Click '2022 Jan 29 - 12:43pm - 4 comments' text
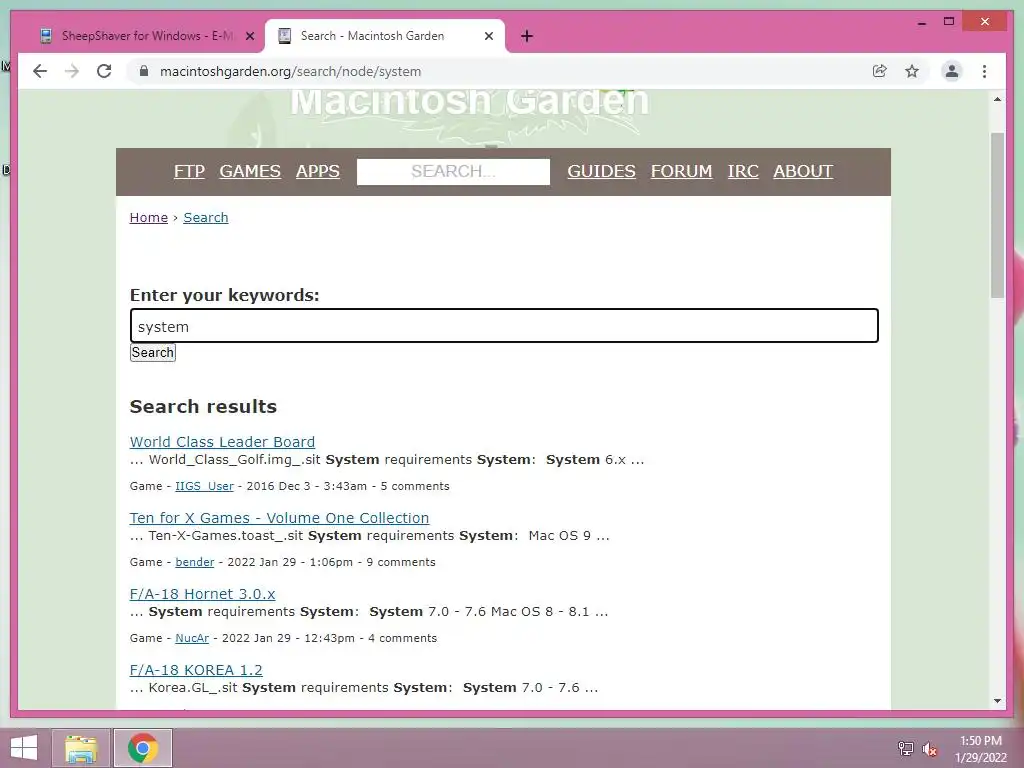Image resolution: width=1024 pixels, height=768 pixels. (329, 638)
